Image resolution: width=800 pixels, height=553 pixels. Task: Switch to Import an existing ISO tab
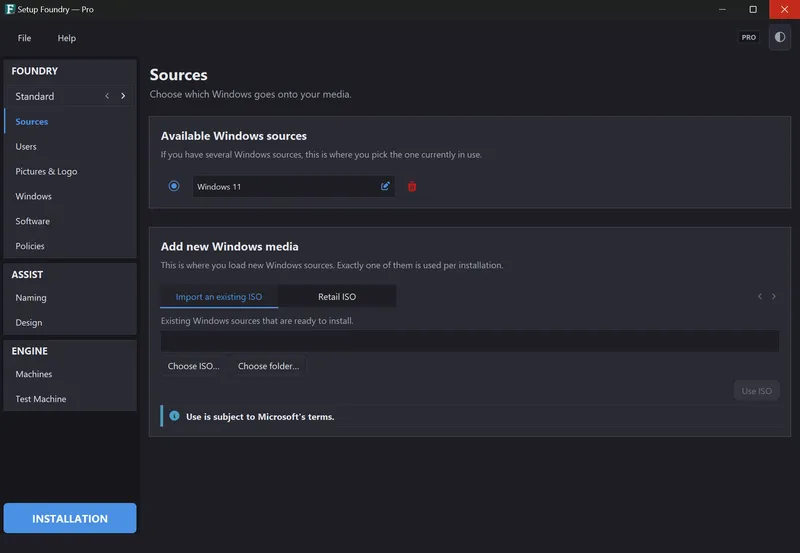(219, 296)
